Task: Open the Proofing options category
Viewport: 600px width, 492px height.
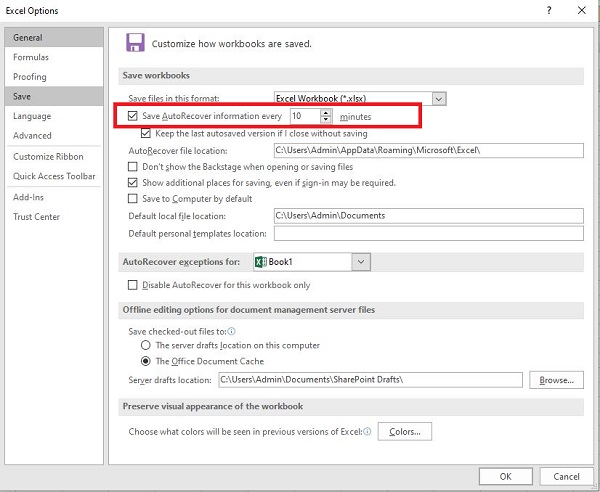Action: pos(54,77)
